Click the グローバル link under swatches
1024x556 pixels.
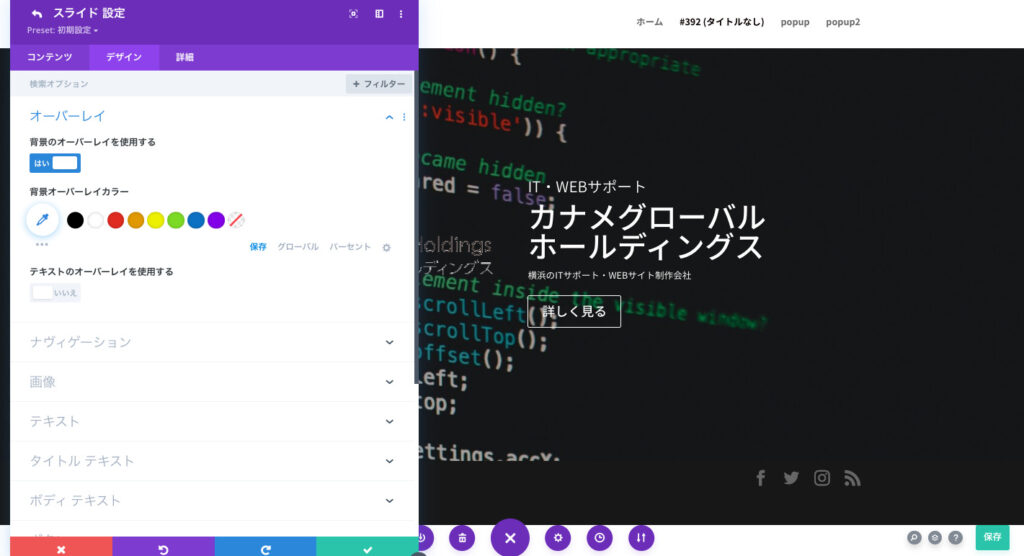(x=298, y=247)
